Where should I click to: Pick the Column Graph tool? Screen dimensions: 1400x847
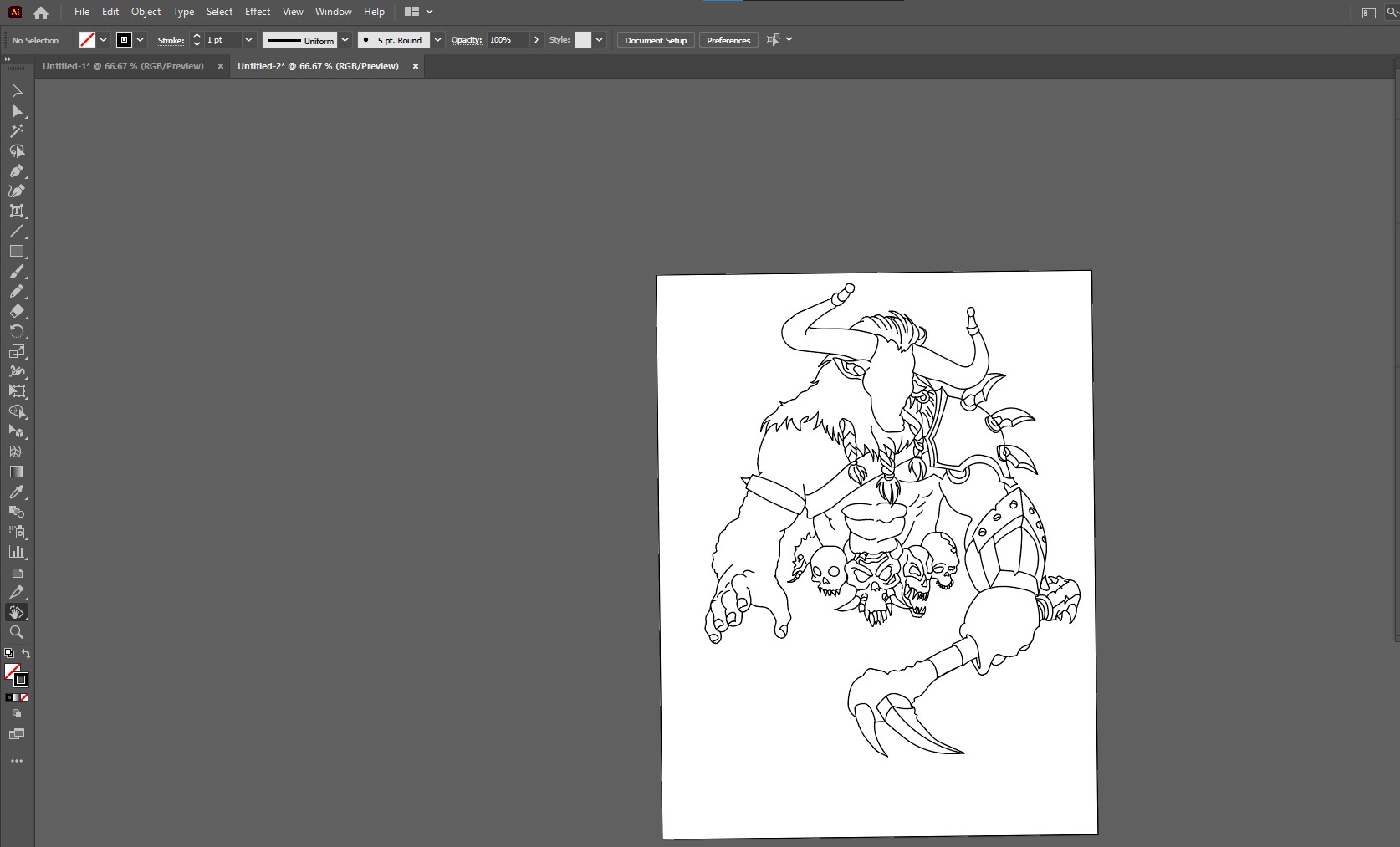[x=16, y=552]
